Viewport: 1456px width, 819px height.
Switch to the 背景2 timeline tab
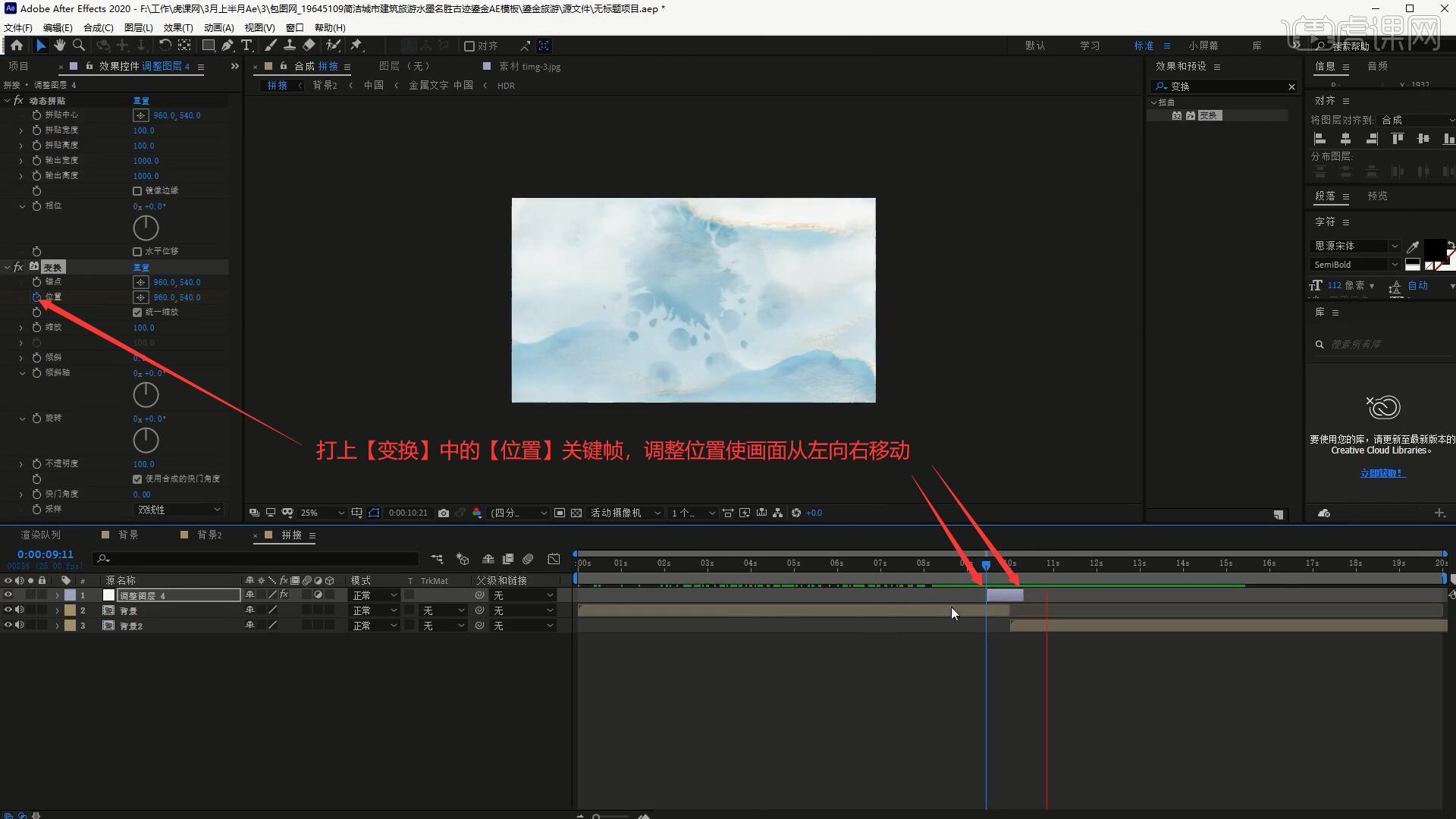click(x=209, y=535)
